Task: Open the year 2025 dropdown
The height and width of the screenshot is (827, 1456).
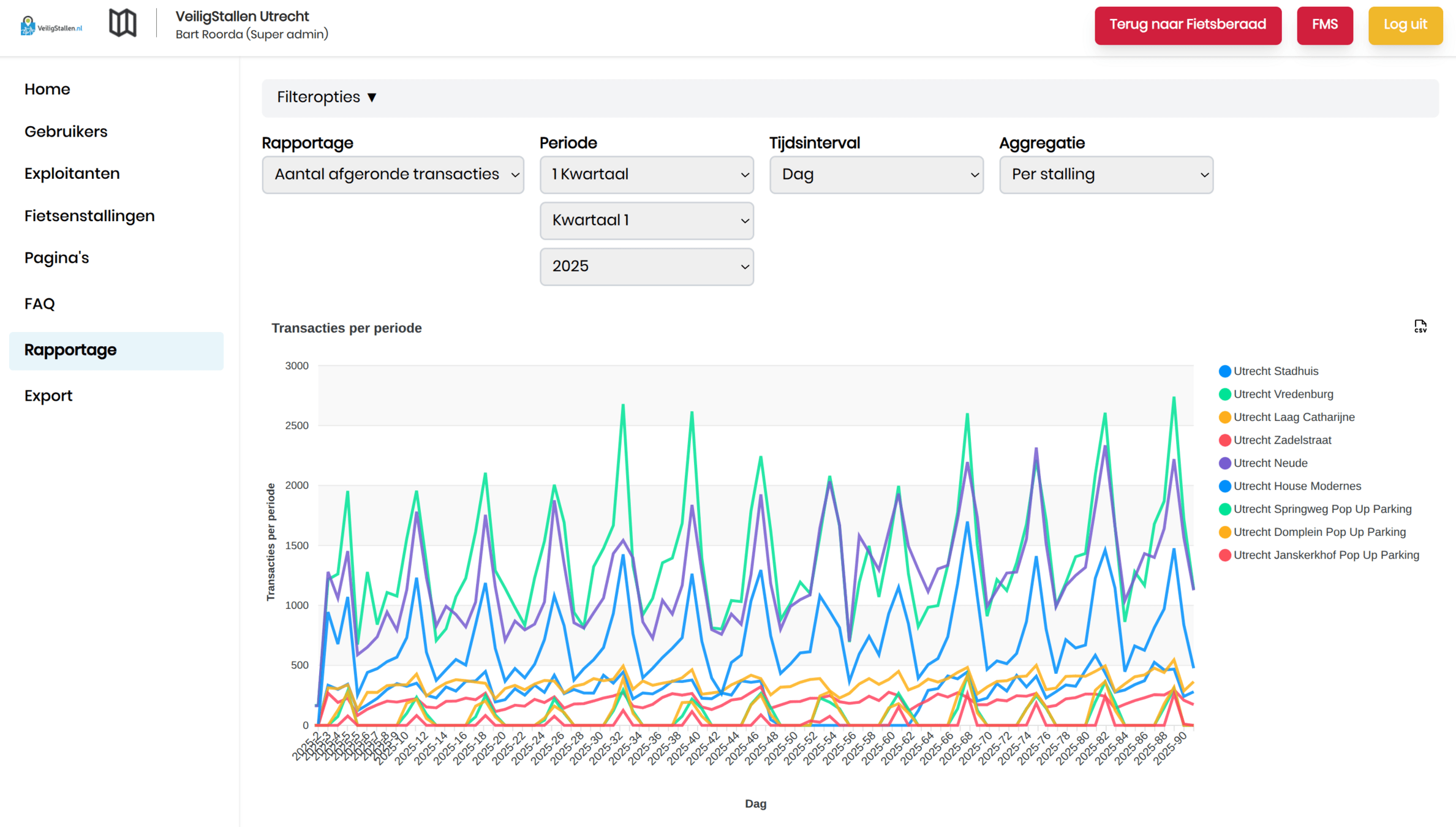Action: 646,266
